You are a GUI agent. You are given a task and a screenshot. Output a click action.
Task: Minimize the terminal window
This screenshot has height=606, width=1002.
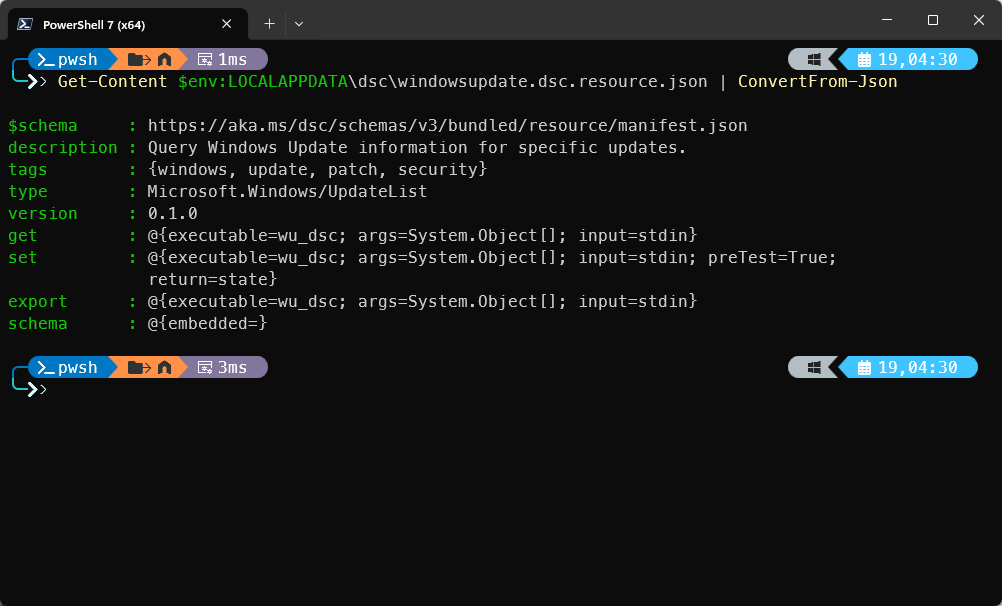coord(886,20)
